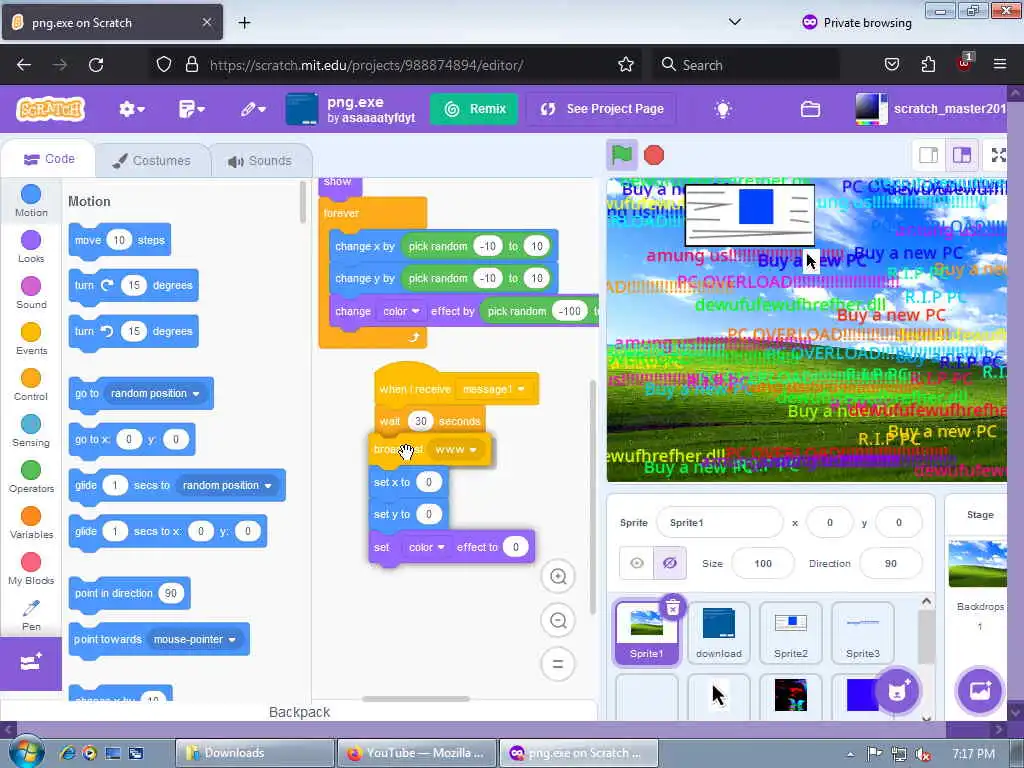Show the sprite with eye icon
The height and width of the screenshot is (768, 1024).
637,563
